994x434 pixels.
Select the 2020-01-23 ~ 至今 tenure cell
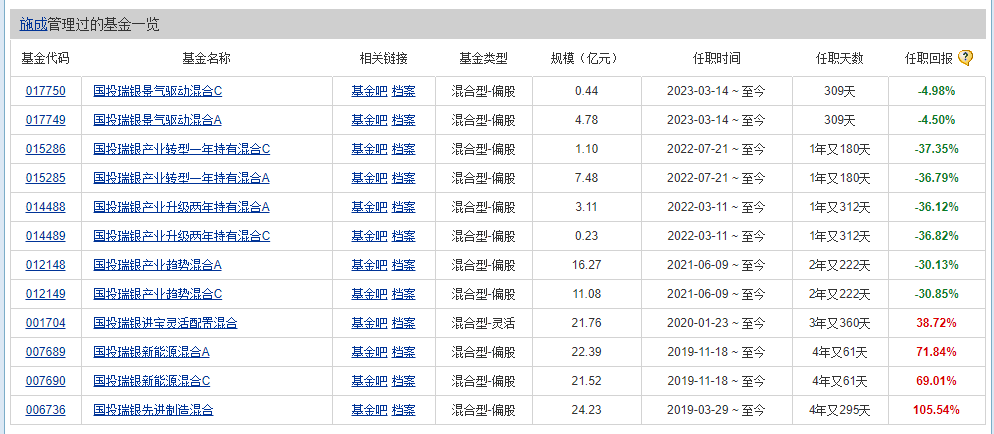pos(716,323)
